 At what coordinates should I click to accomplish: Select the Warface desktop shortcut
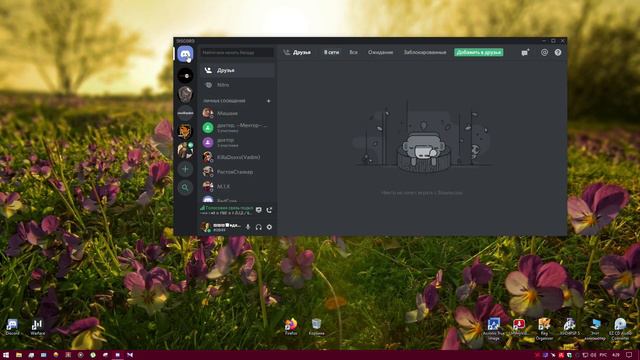(37, 327)
